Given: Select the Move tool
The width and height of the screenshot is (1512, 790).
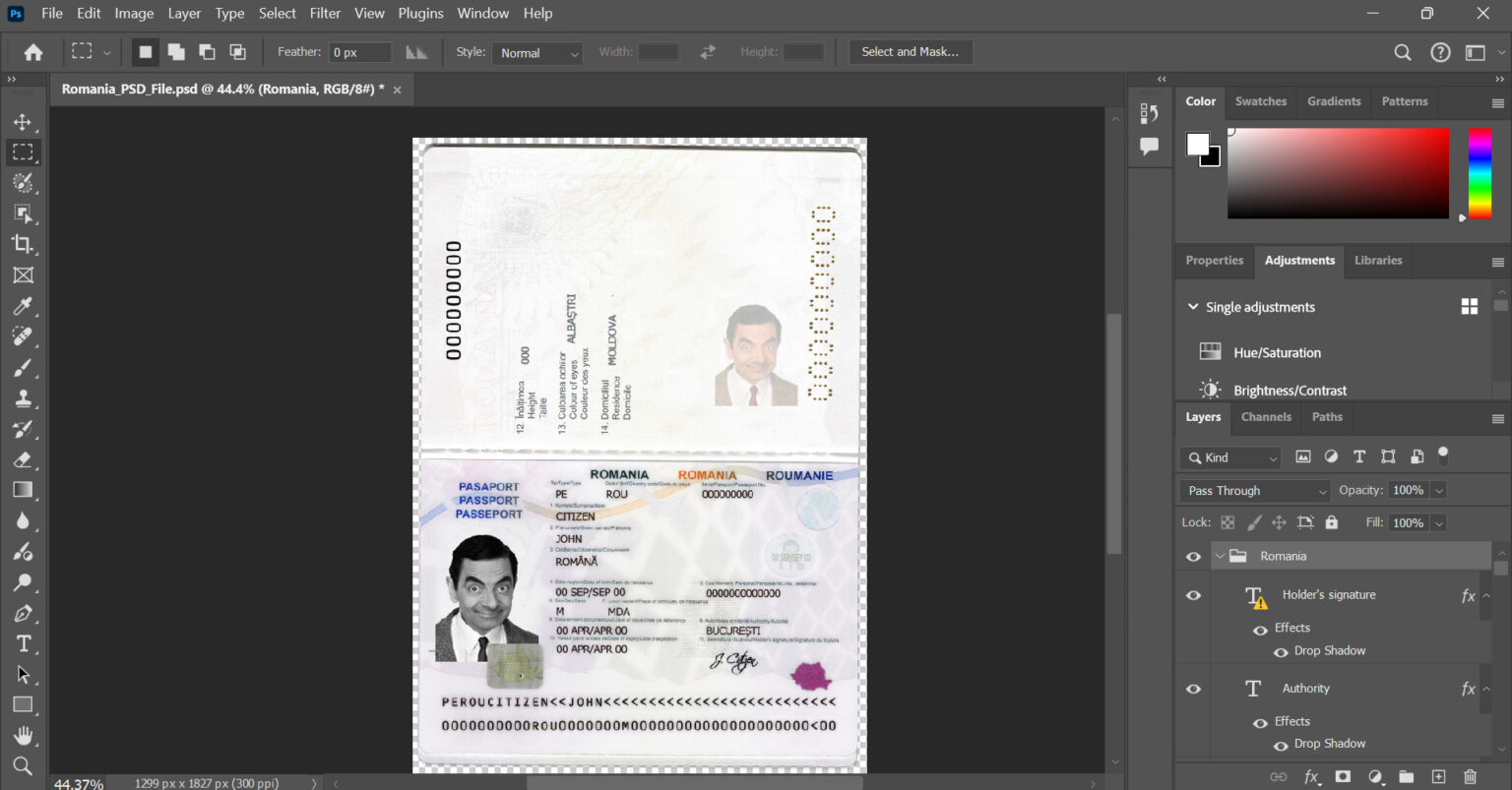Looking at the screenshot, I should click(x=23, y=122).
